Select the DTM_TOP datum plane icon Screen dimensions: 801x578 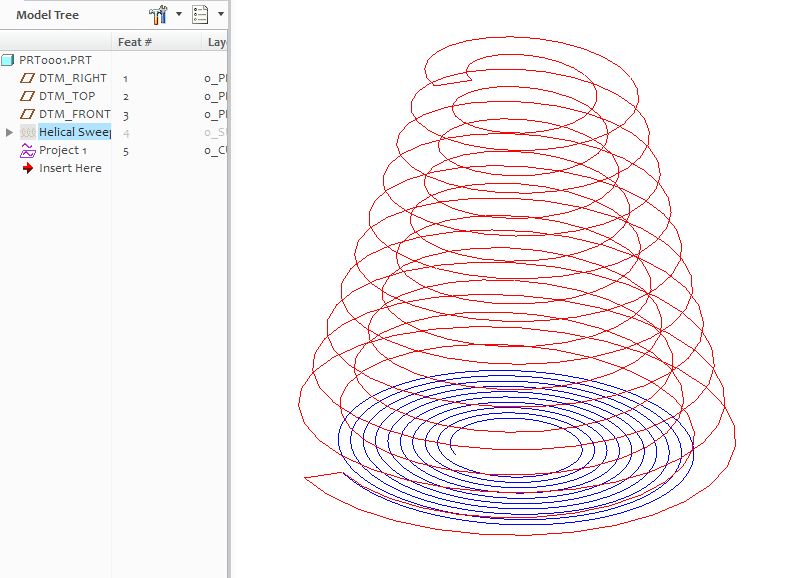(27, 95)
